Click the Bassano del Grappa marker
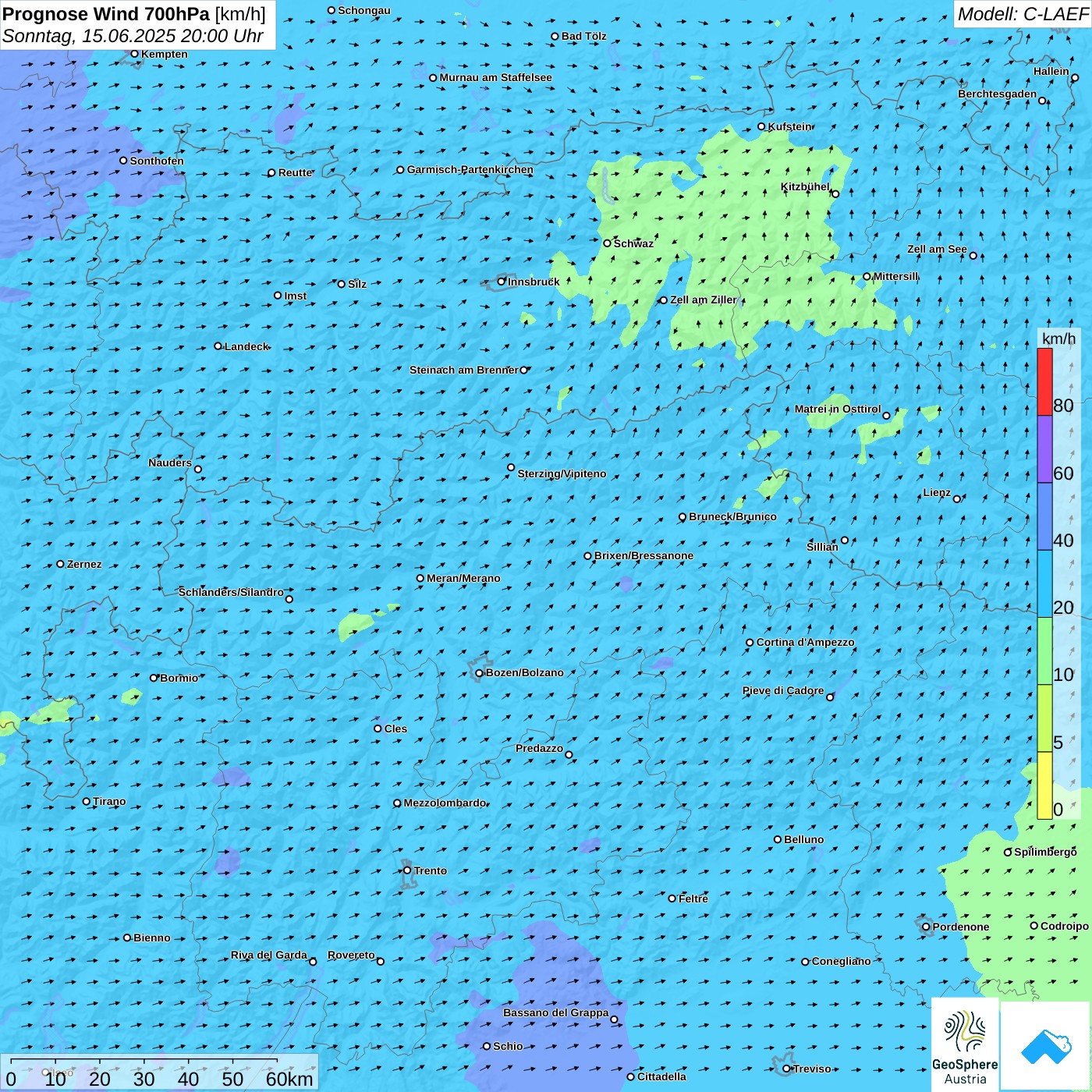Image resolution: width=1092 pixels, height=1092 pixels. (x=614, y=1019)
